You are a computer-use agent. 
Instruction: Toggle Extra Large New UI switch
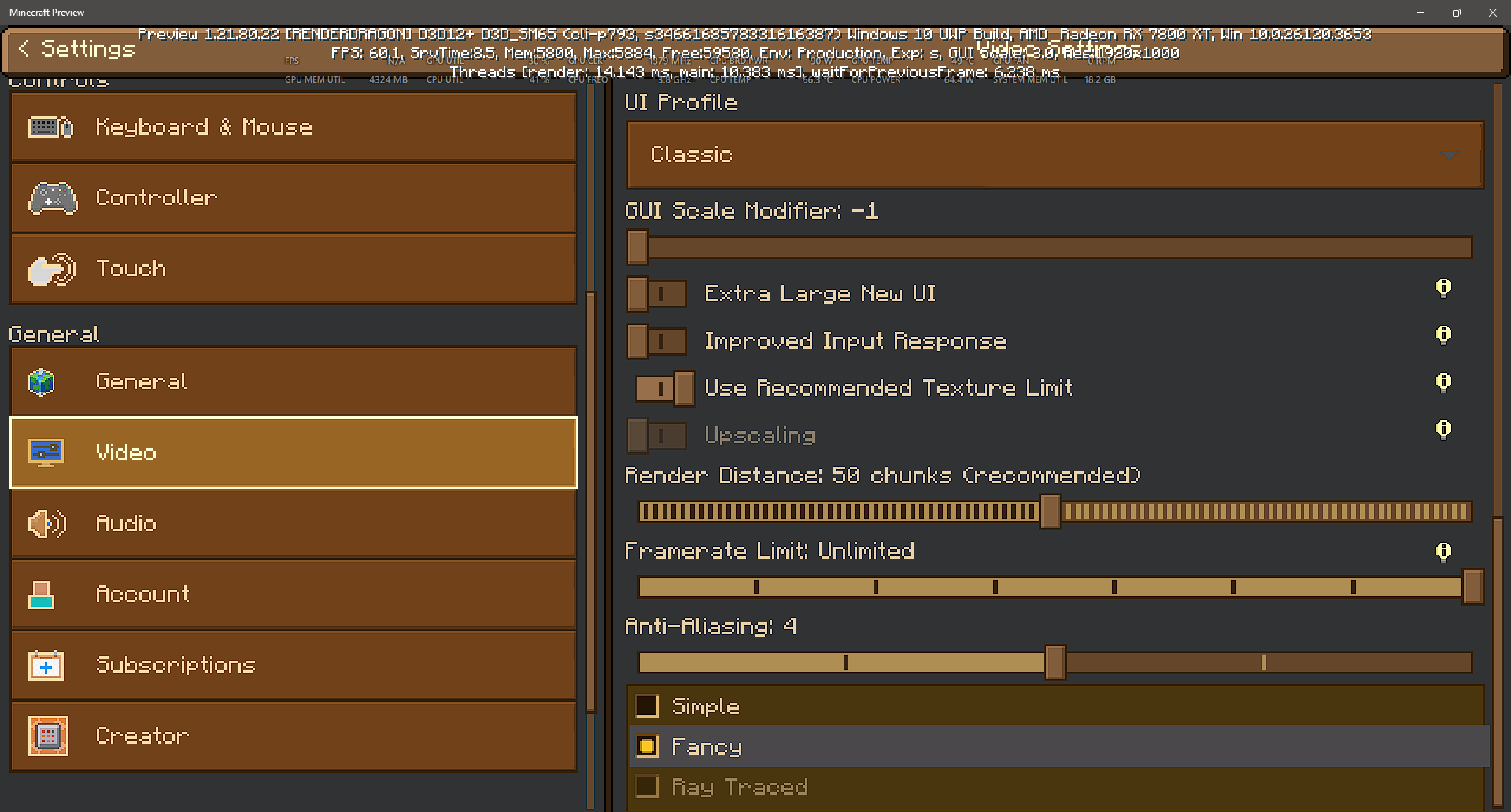coord(657,294)
